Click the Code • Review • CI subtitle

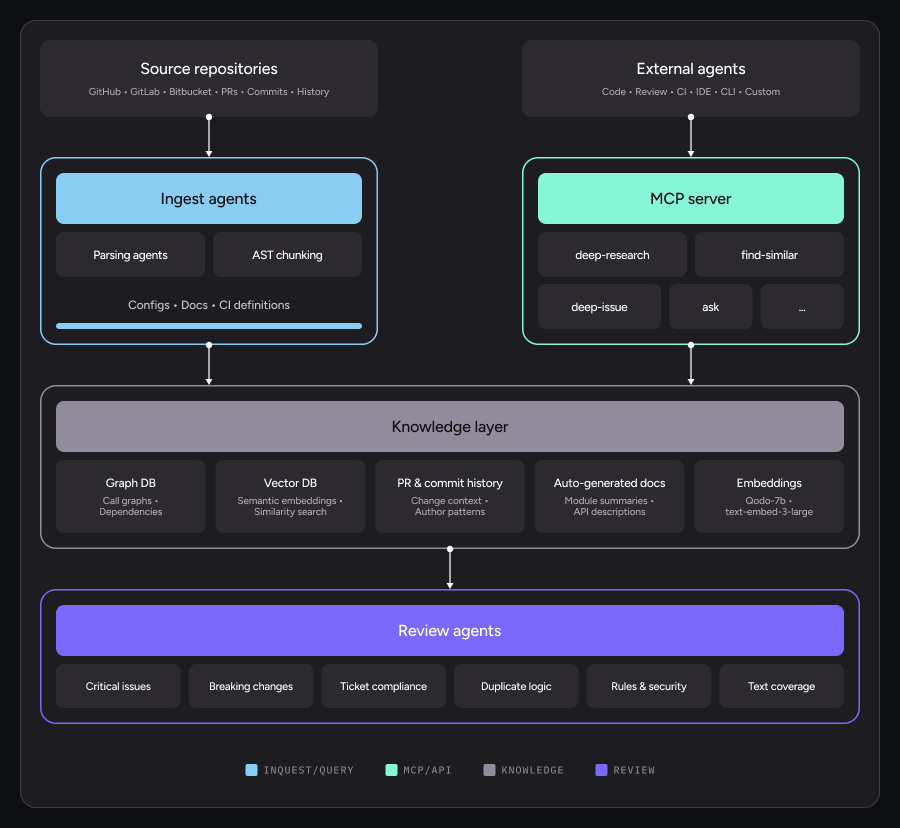[690, 92]
